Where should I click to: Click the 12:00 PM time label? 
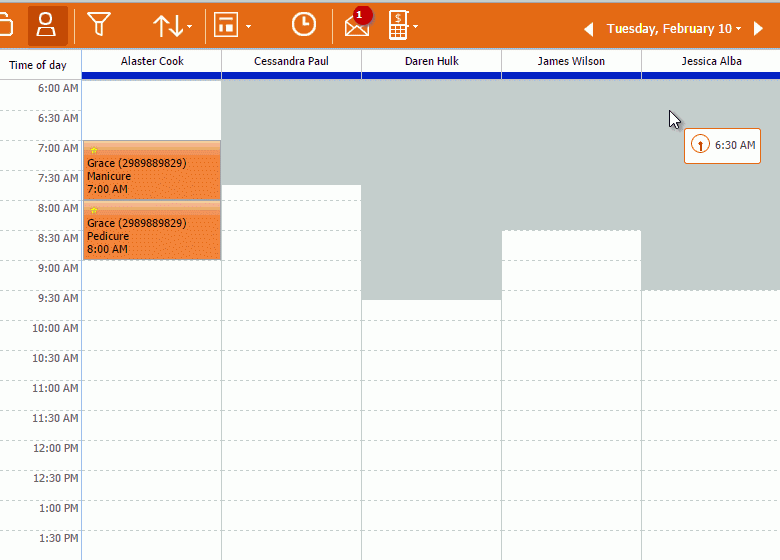(x=56, y=448)
